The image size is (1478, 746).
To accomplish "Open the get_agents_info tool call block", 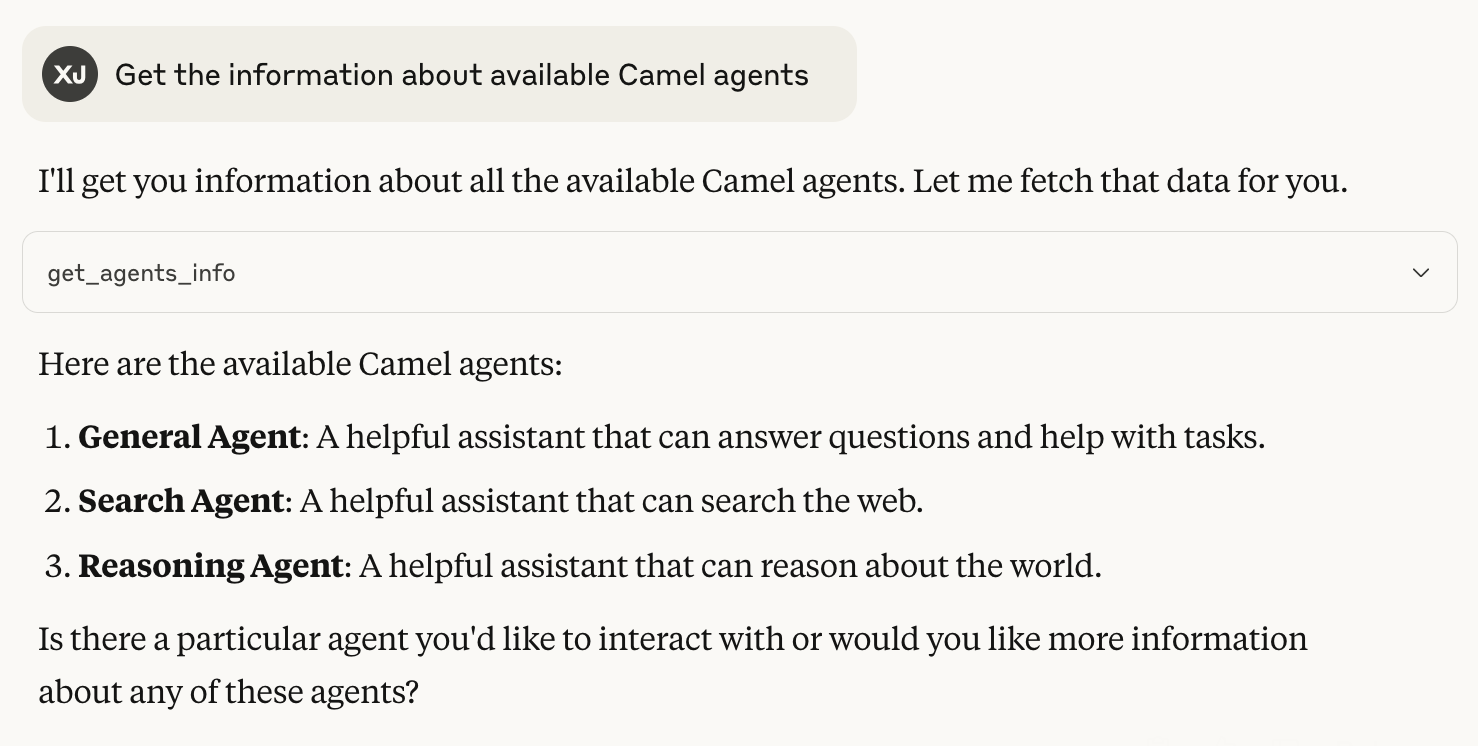I will point(739,272).
